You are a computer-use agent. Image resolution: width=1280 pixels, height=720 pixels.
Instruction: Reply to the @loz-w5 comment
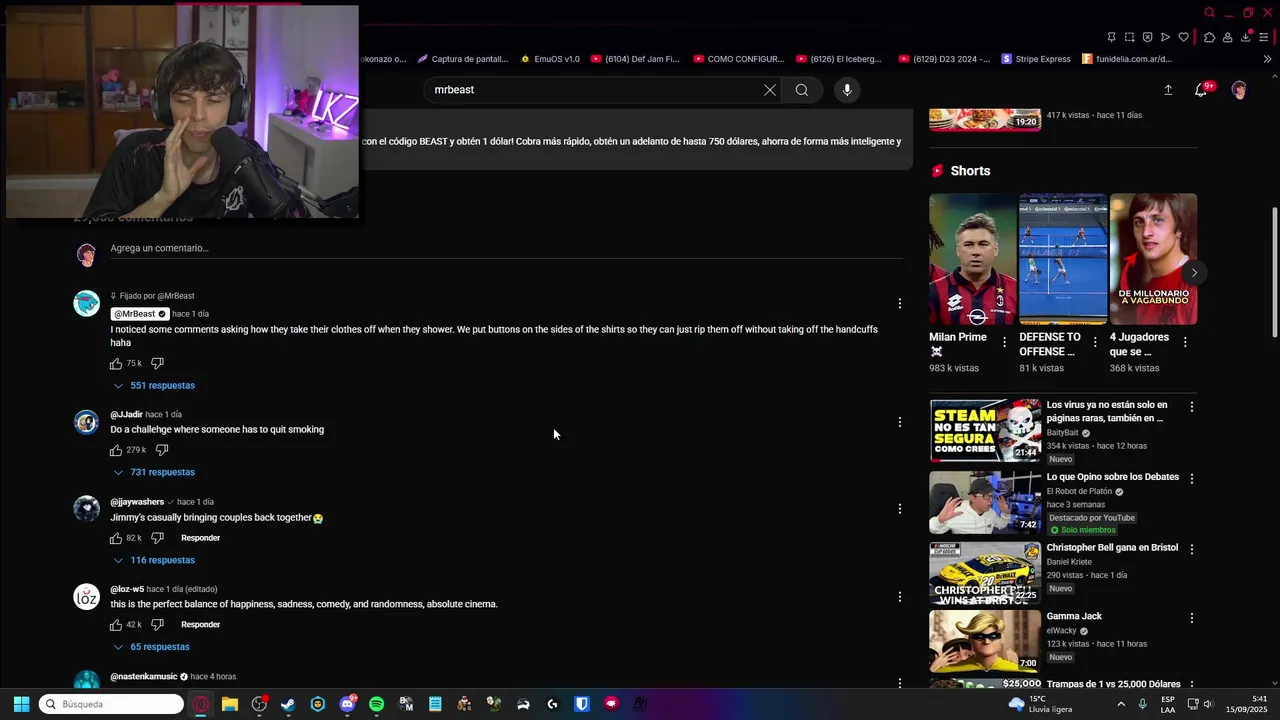click(200, 625)
